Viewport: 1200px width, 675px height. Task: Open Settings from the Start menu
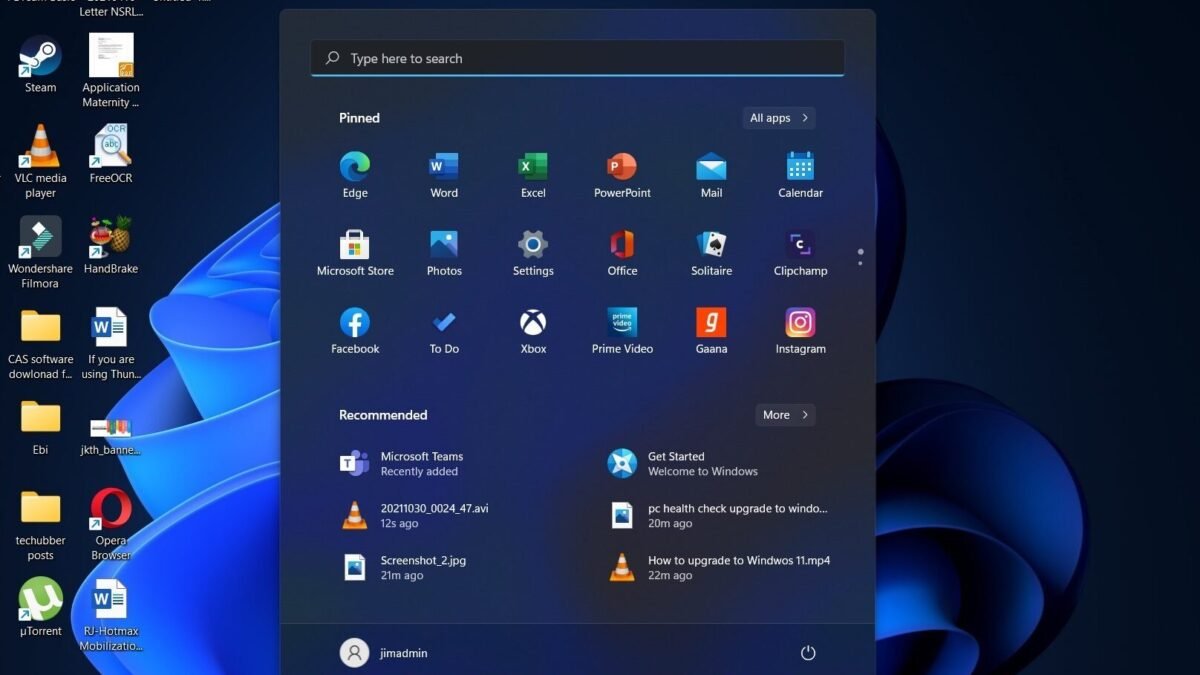pyautogui.click(x=533, y=253)
